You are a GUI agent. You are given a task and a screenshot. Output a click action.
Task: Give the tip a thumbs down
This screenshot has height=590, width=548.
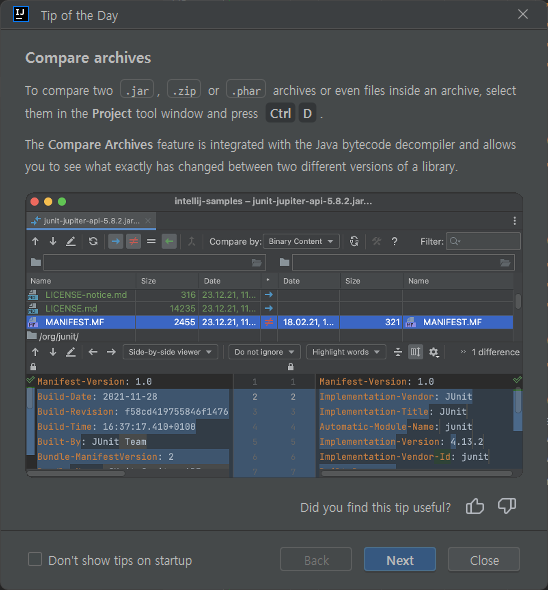pyautogui.click(x=507, y=506)
